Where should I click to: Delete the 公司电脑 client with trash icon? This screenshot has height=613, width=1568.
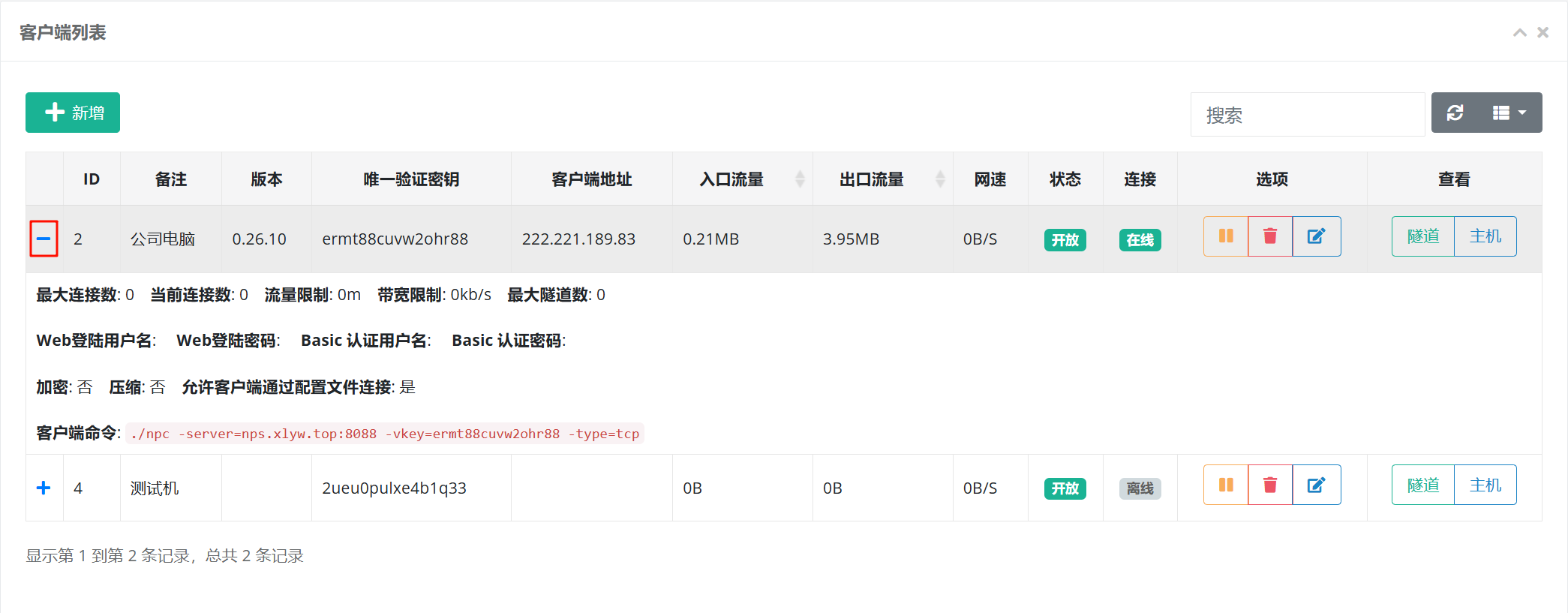(1270, 236)
